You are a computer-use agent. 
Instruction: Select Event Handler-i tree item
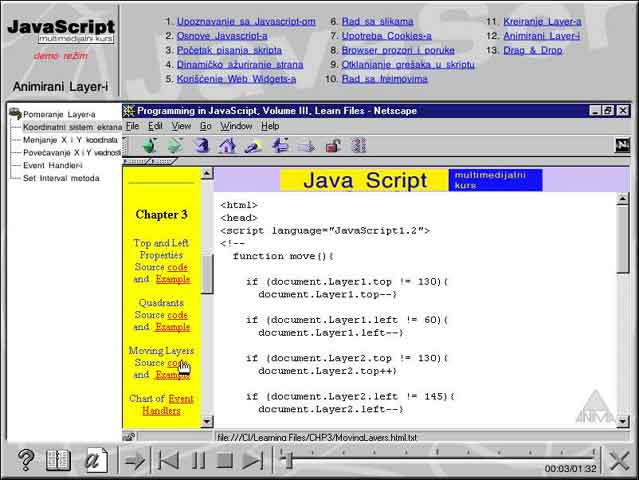click(53, 165)
